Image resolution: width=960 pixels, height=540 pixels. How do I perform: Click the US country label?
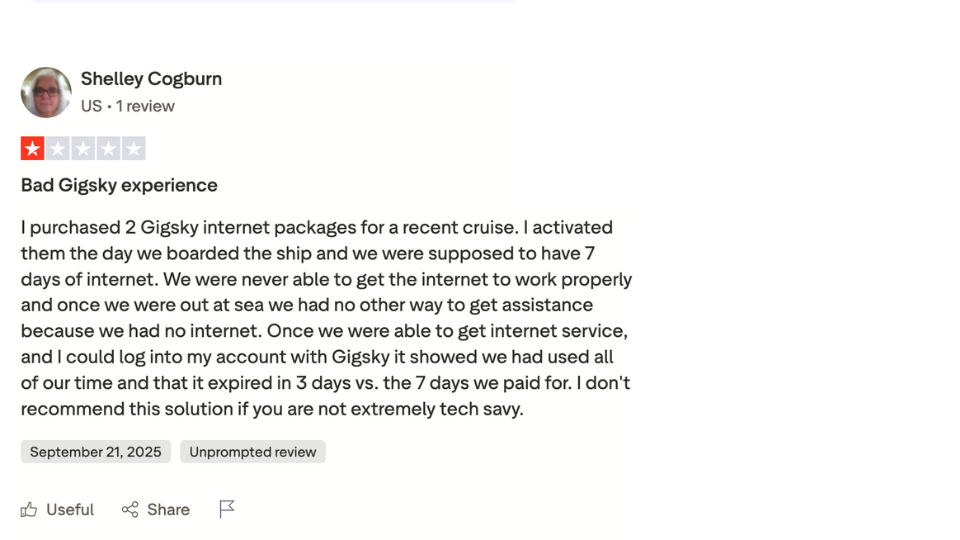[x=91, y=106]
